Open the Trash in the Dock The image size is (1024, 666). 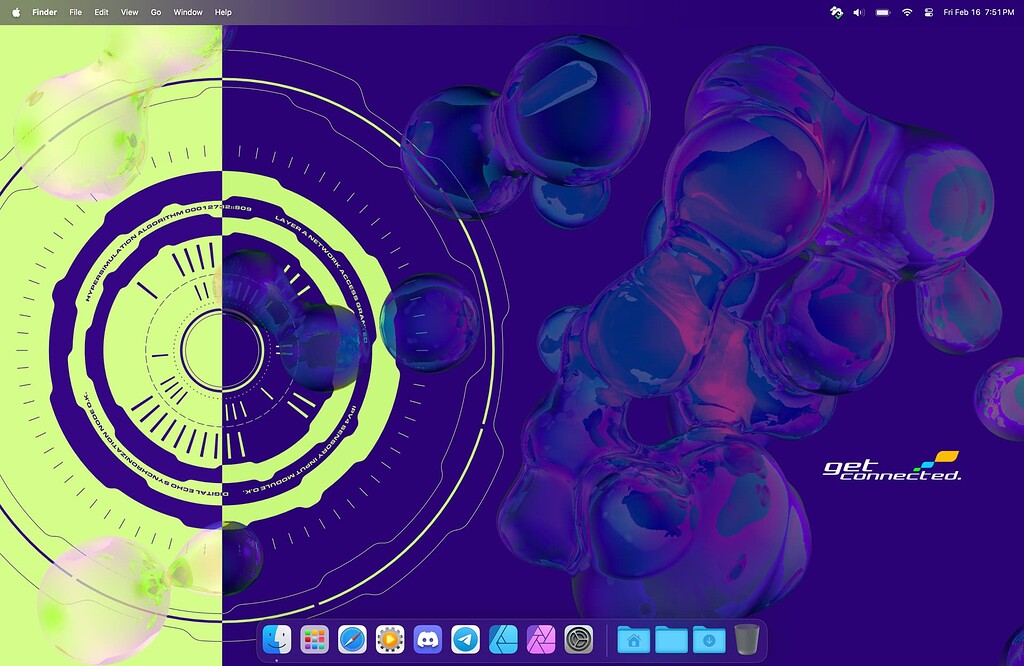click(746, 639)
